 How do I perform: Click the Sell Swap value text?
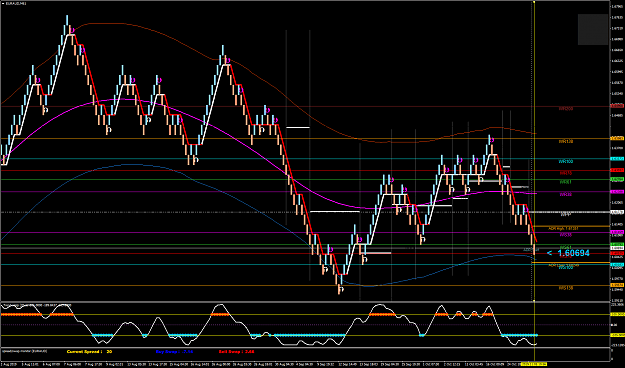pyautogui.click(x=236, y=352)
